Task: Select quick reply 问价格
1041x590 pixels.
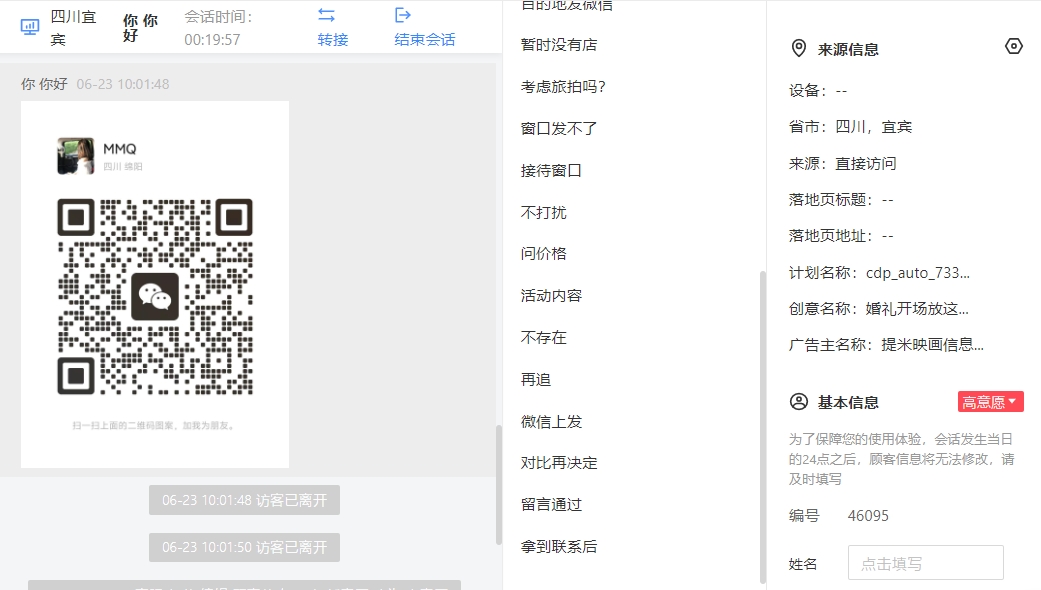Action: [544, 254]
